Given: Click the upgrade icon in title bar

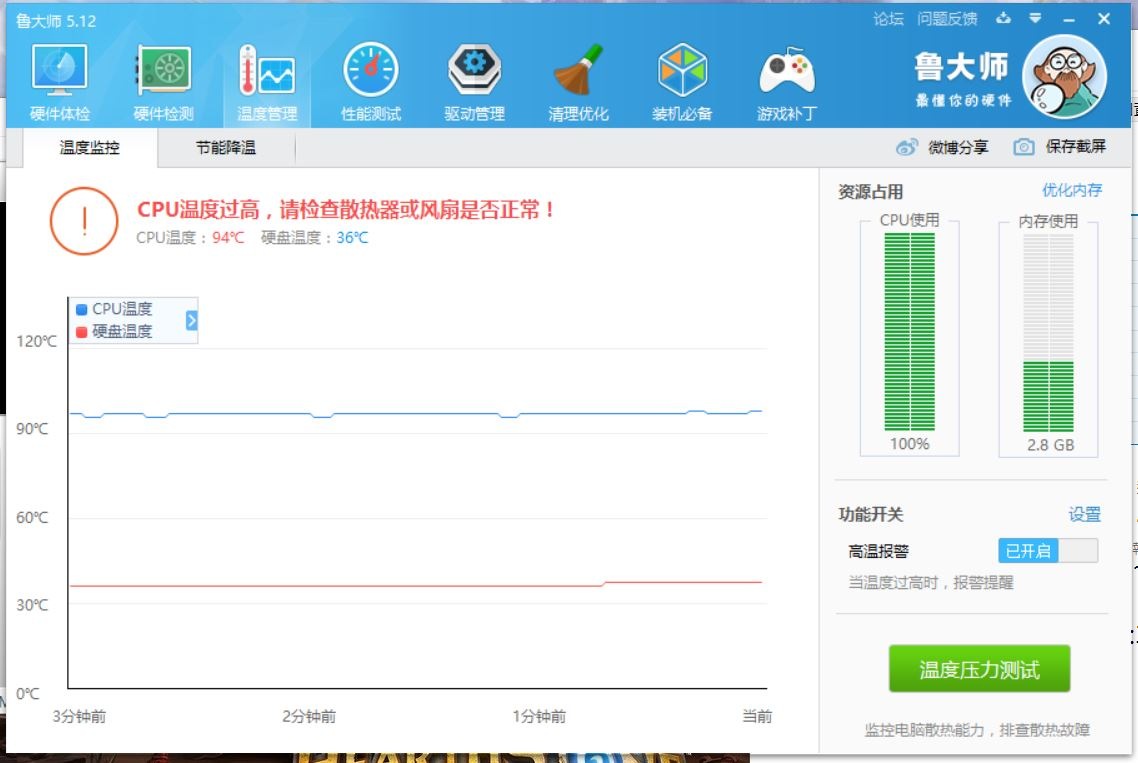Looking at the screenshot, I should click(1003, 18).
